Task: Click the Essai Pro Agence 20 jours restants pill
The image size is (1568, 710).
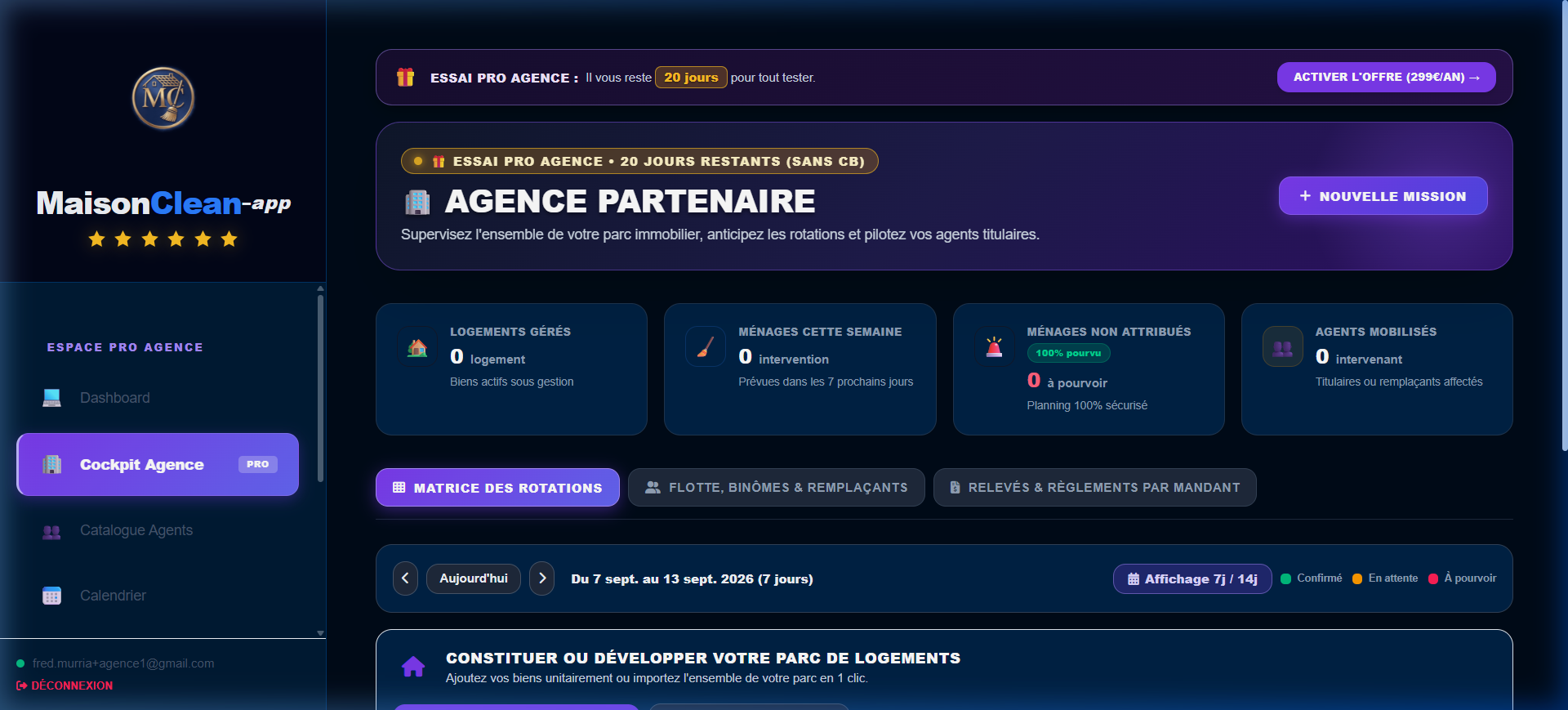Action: [639, 161]
